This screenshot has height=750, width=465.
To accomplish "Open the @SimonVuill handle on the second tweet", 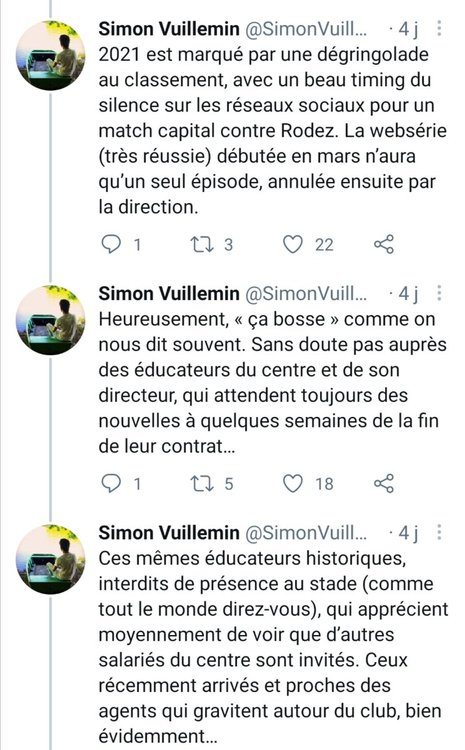I will coord(306,293).
